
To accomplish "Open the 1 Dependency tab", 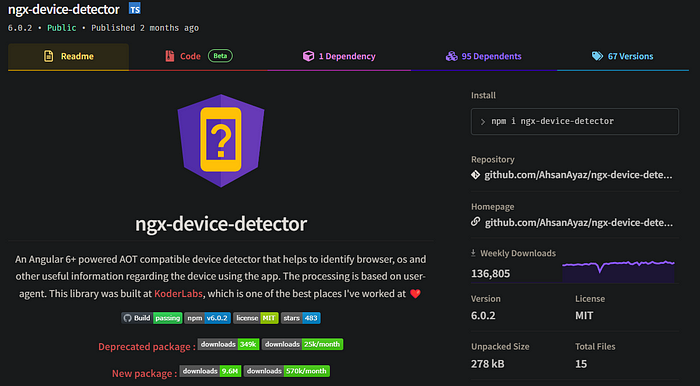I will pos(339,57).
